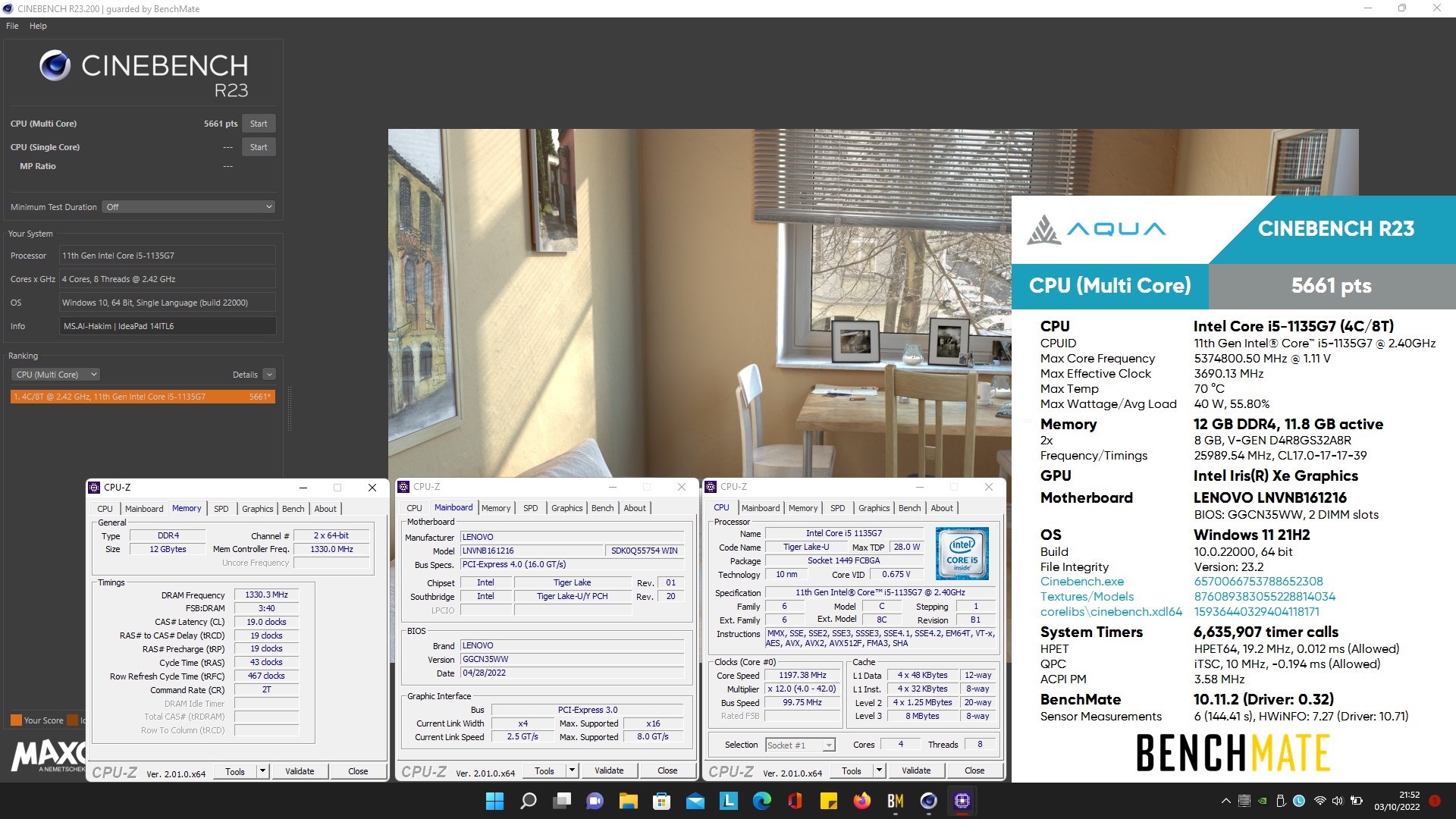Click CAS# Latency value 19.0 clocks
1456x819 pixels.
click(266, 623)
